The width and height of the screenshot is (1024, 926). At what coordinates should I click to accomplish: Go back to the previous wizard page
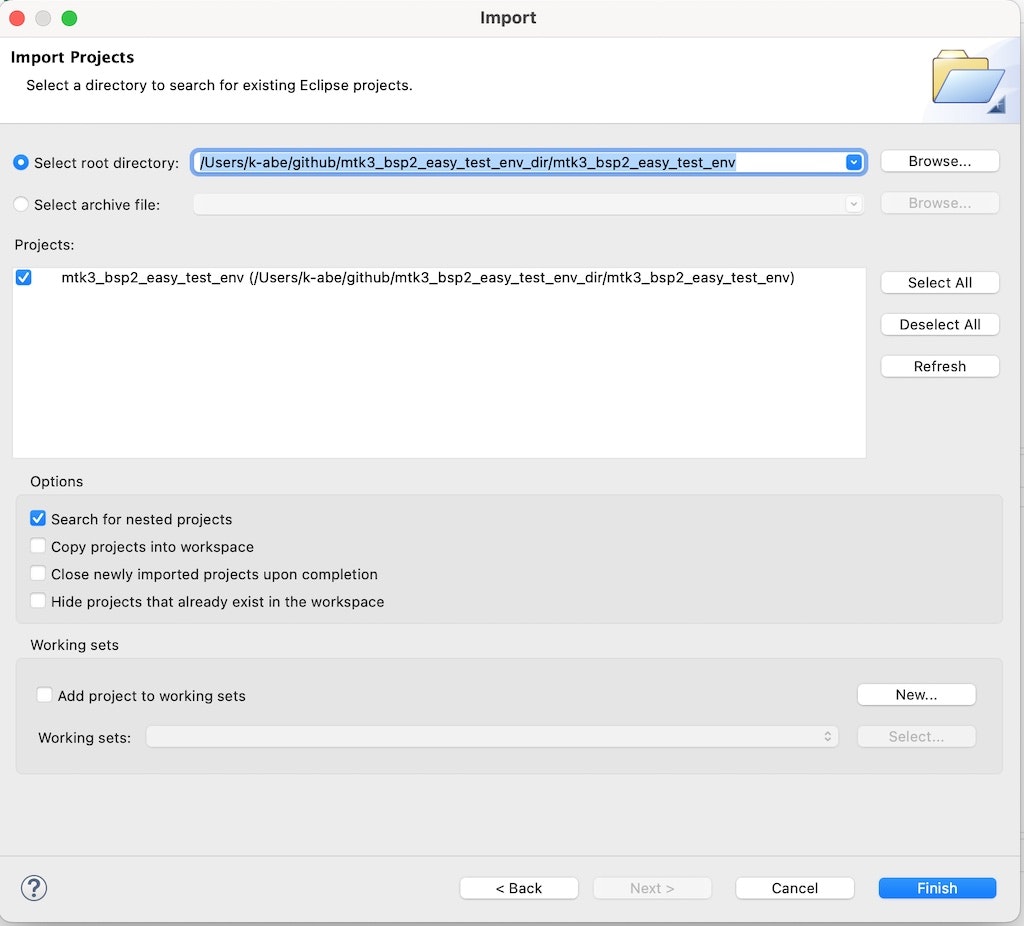coord(518,888)
